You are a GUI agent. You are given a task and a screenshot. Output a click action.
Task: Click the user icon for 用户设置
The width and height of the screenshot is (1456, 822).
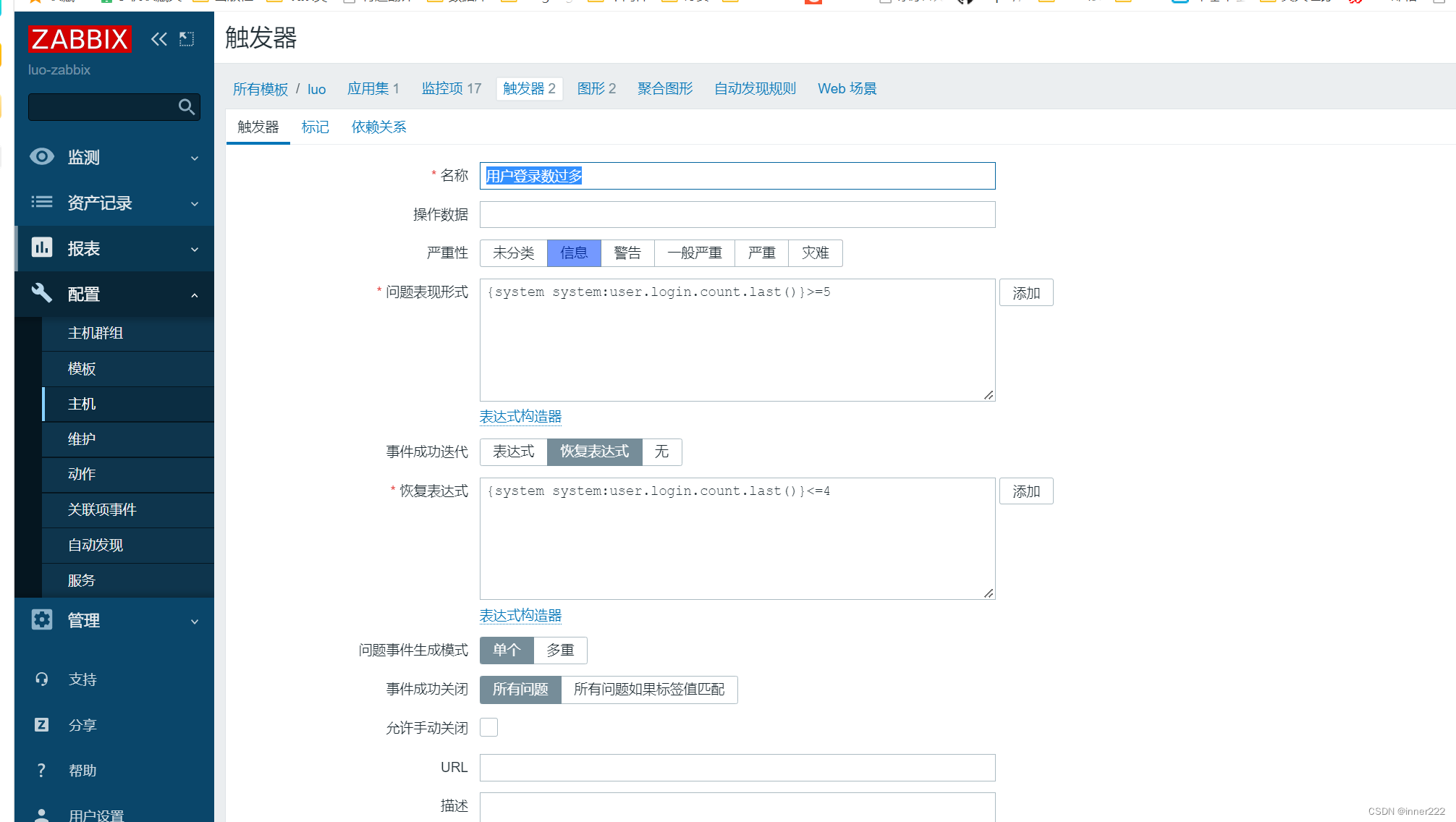pos(42,815)
